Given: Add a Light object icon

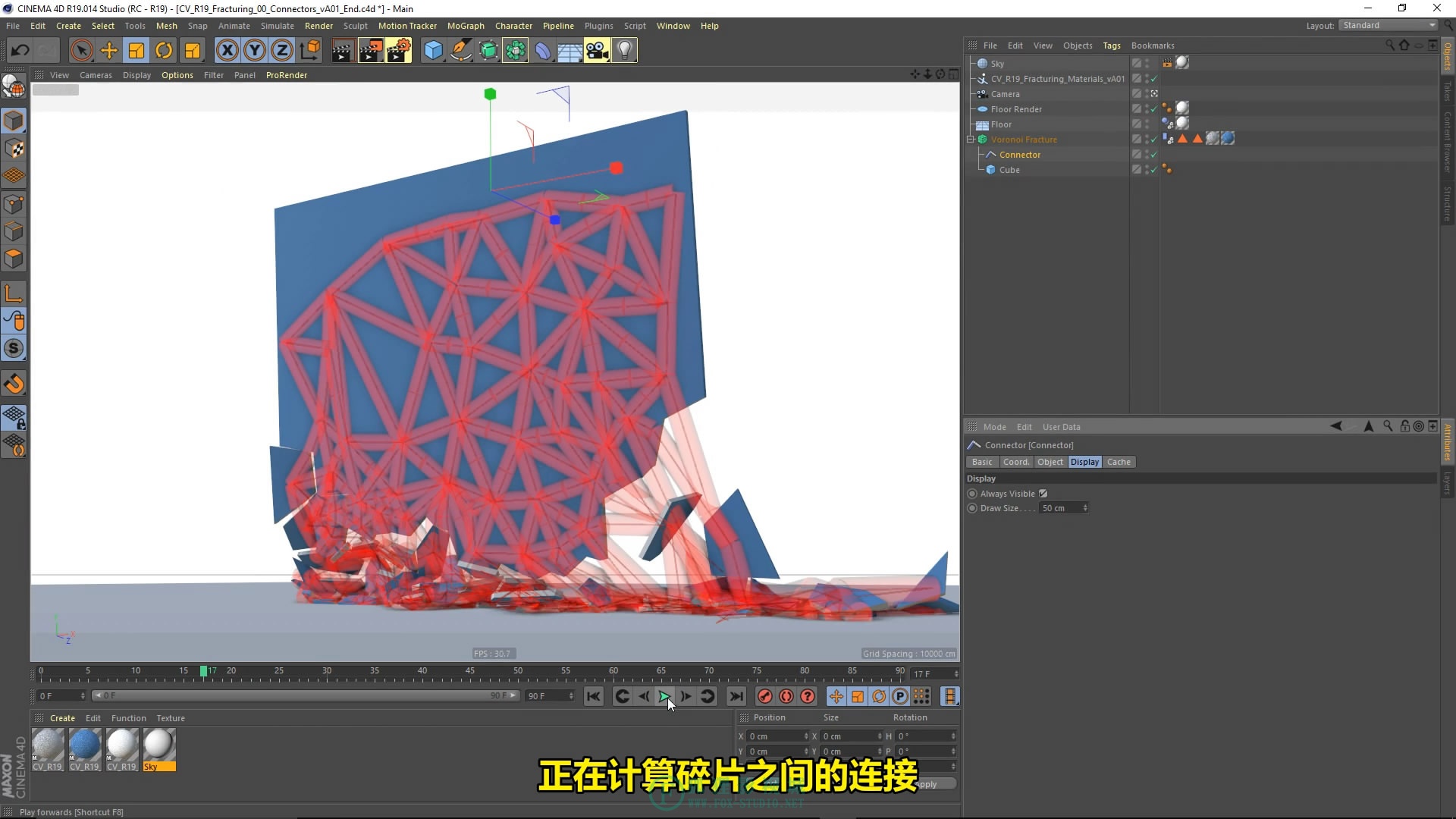Looking at the screenshot, I should coord(624,51).
